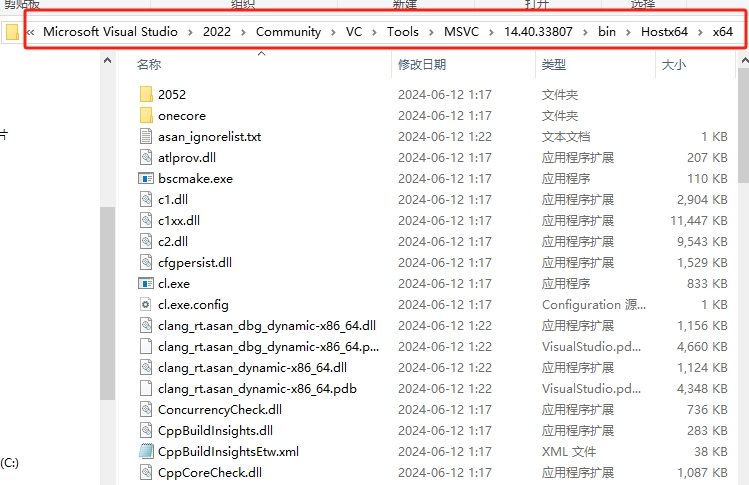
Task: Click file list scrollbar up arrow
Action: (744, 61)
